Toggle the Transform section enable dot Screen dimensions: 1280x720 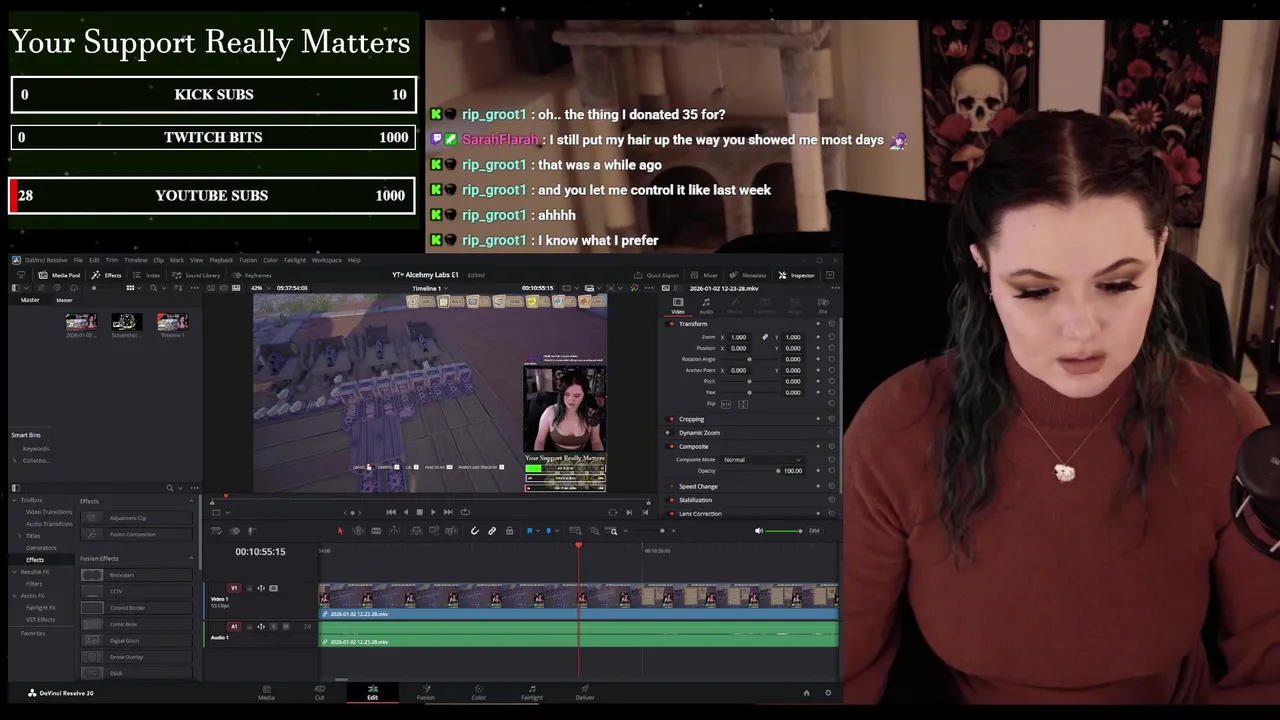click(672, 324)
